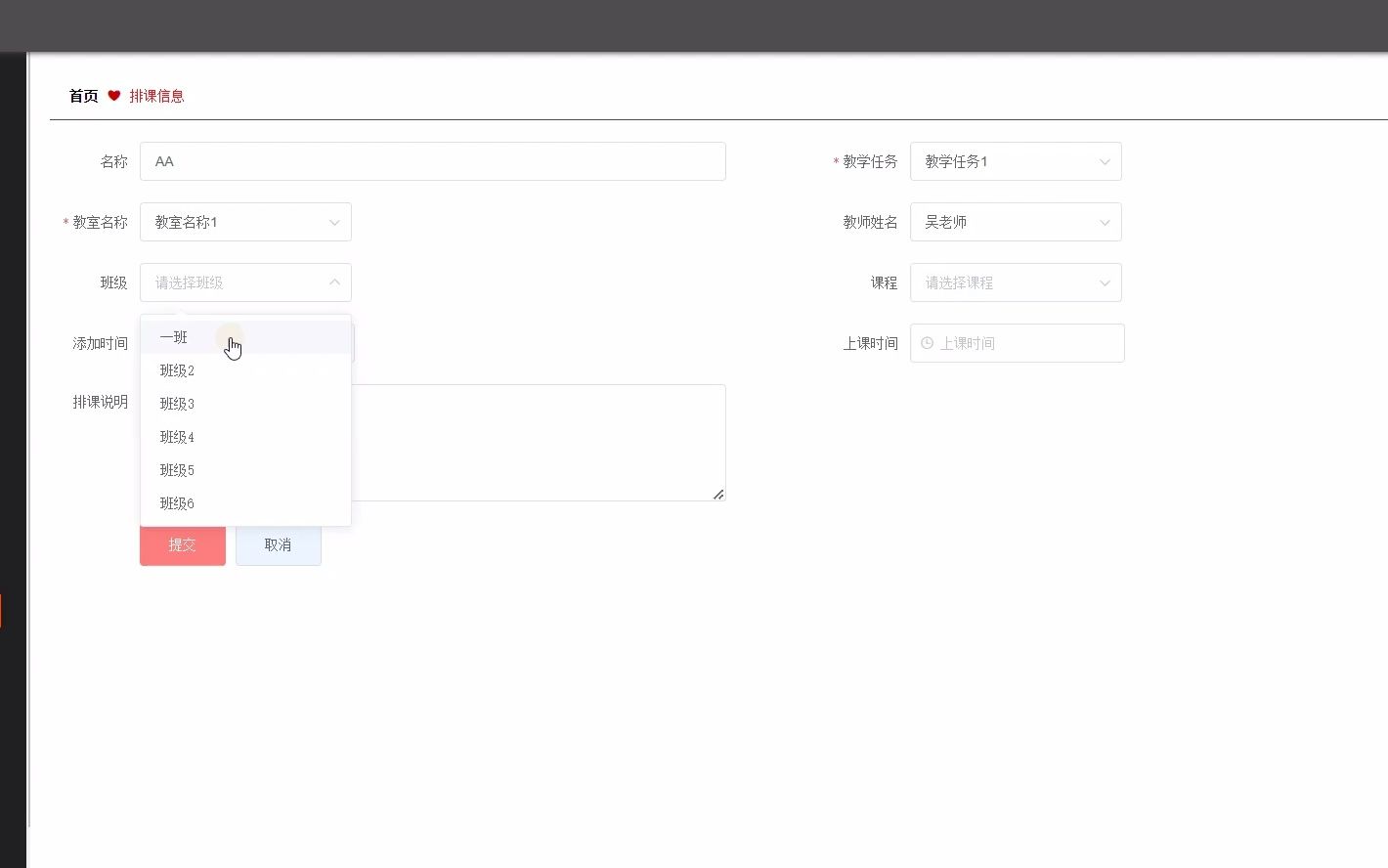The height and width of the screenshot is (868, 1388).
Task: Open the 课程 dropdown
Action: (x=1016, y=282)
